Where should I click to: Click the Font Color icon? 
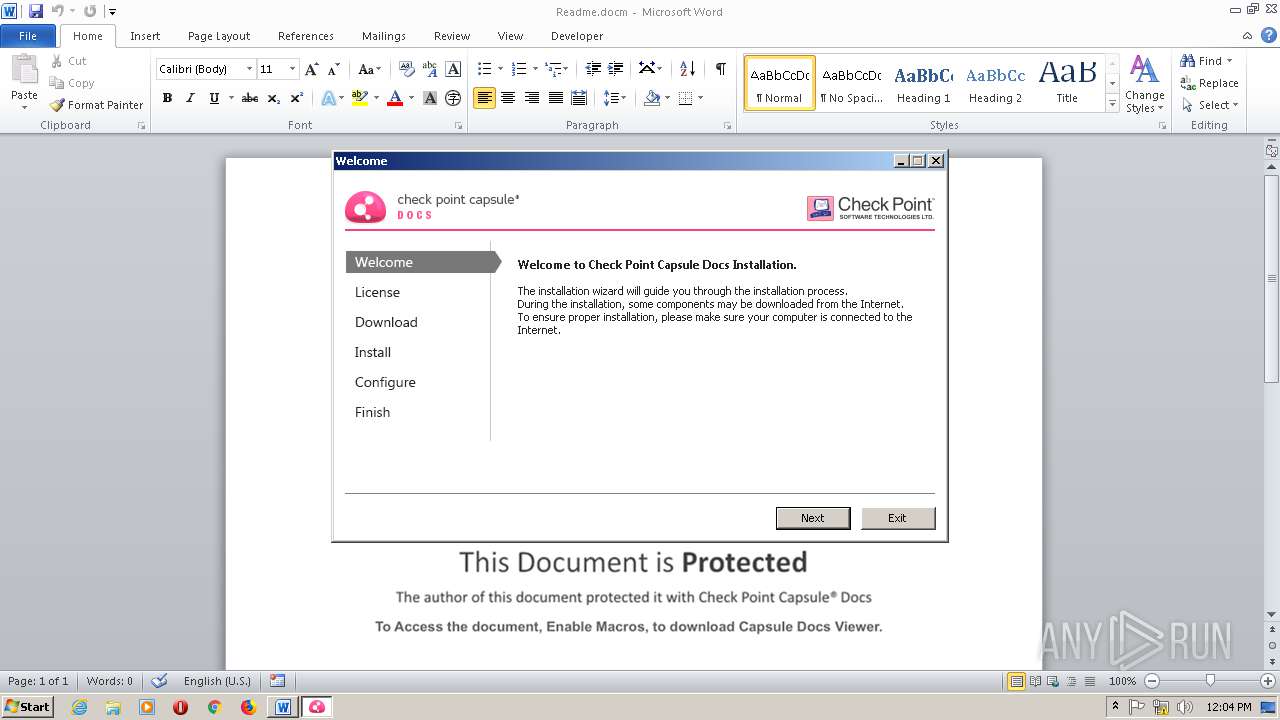(x=395, y=98)
